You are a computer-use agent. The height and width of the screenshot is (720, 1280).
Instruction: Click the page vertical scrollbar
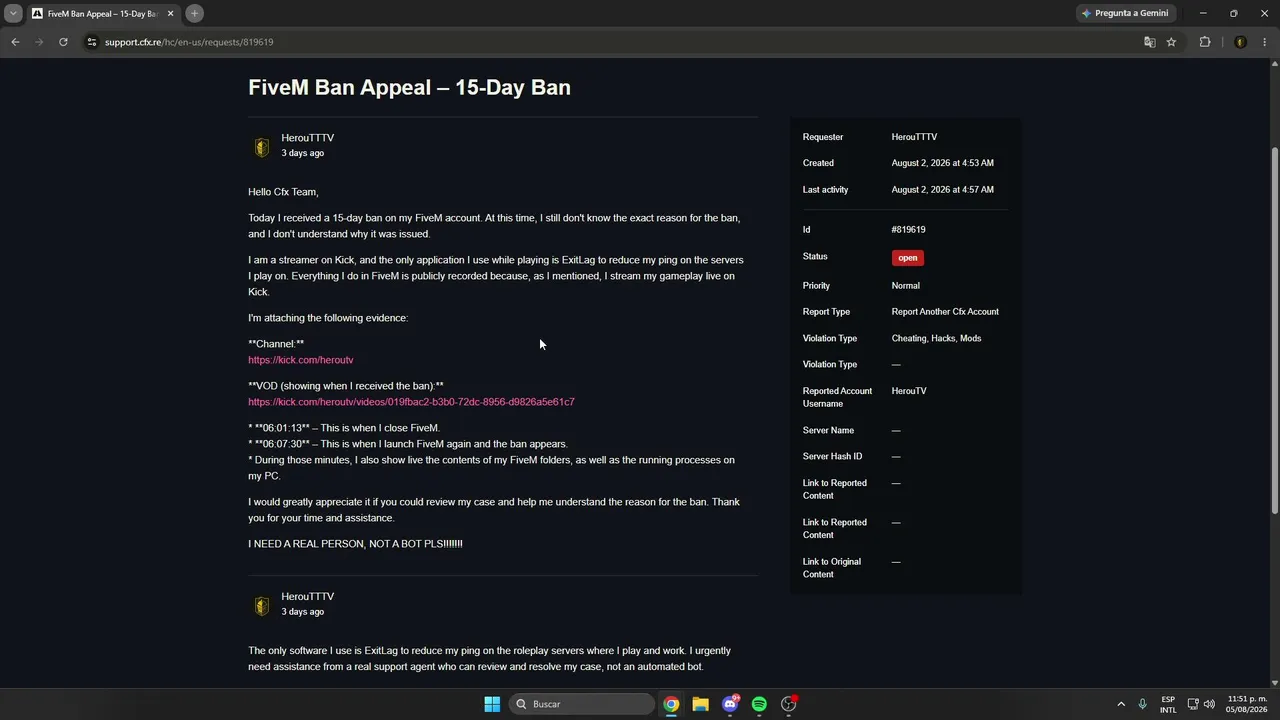(x=1274, y=330)
